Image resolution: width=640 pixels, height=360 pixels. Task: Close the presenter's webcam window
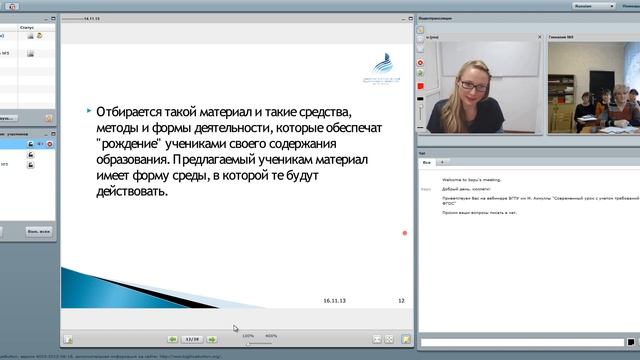[x=540, y=37]
